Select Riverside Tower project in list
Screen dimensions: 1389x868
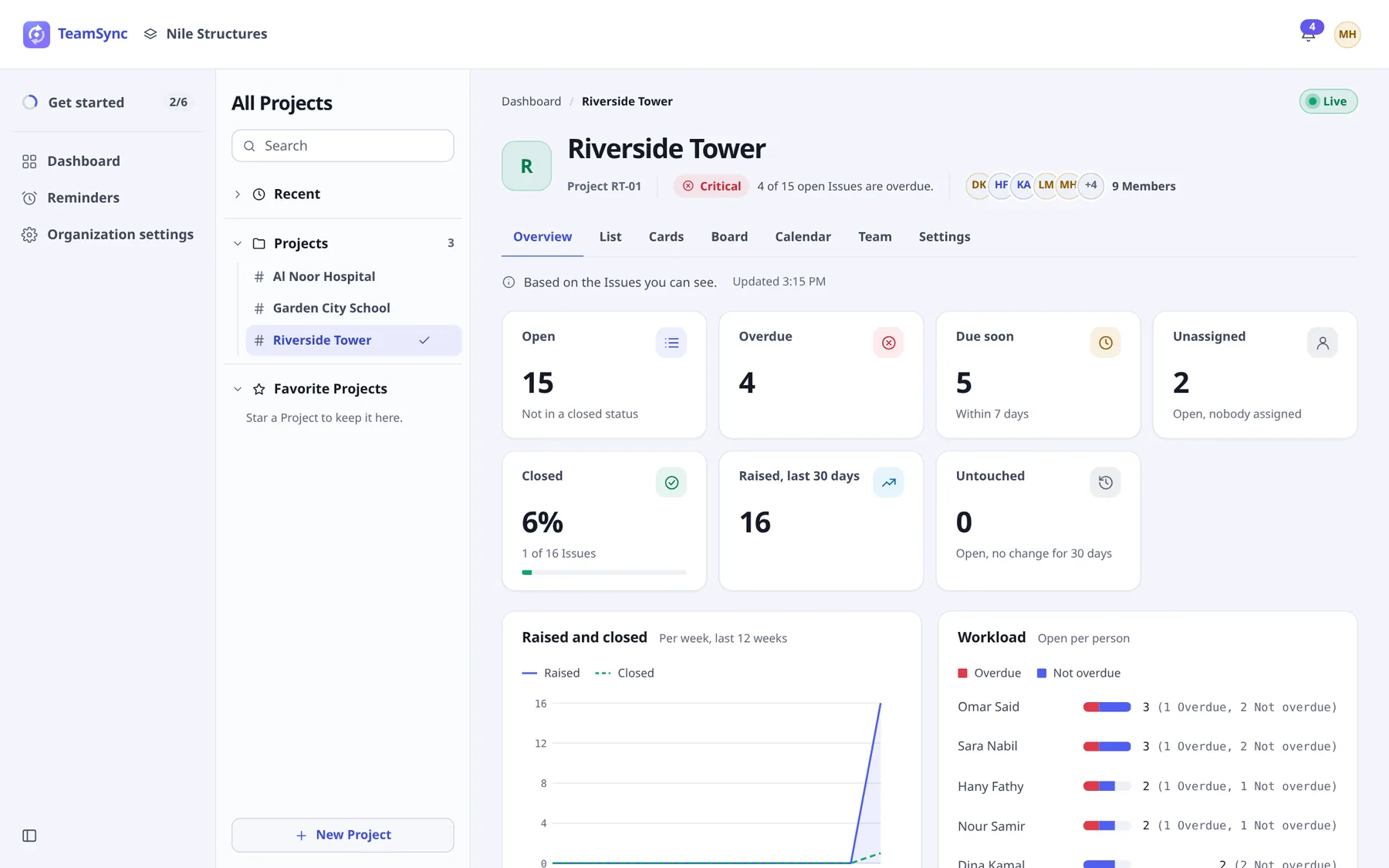click(353, 340)
